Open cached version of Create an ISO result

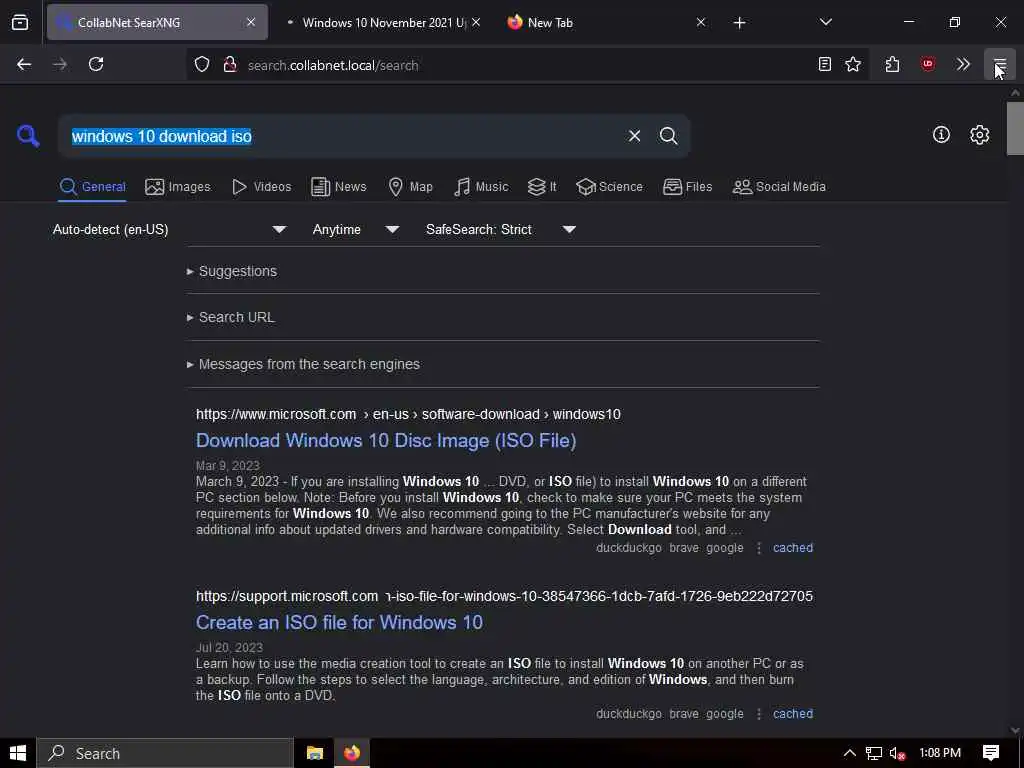click(x=793, y=714)
